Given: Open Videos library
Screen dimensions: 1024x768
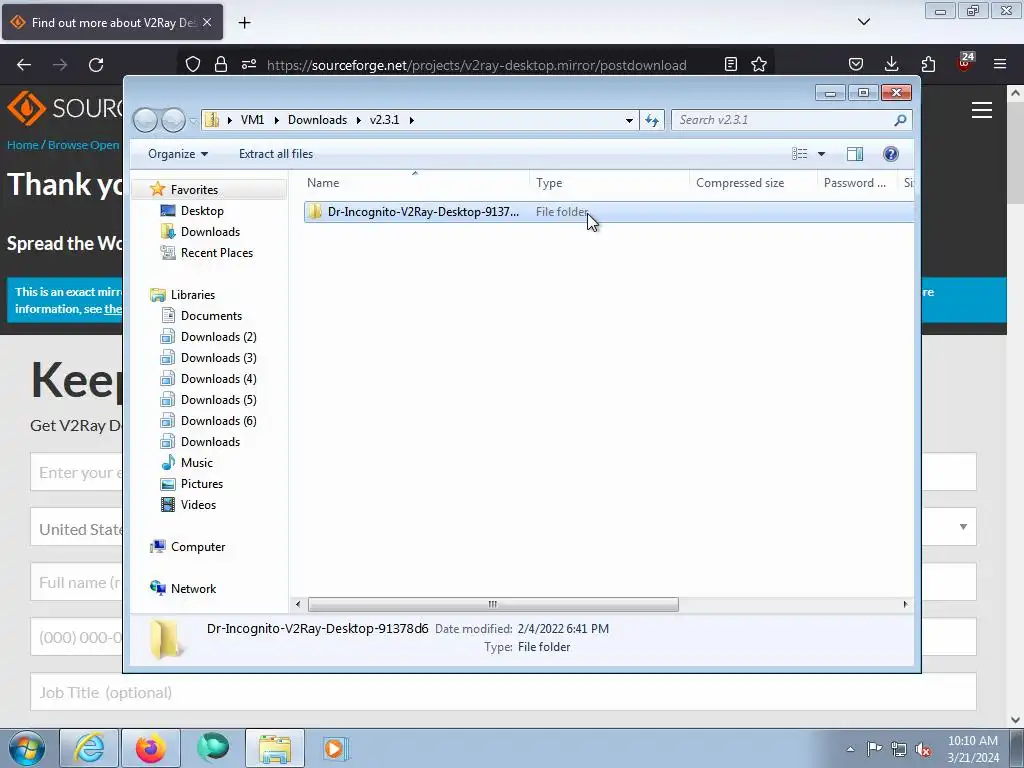Looking at the screenshot, I should [198, 505].
